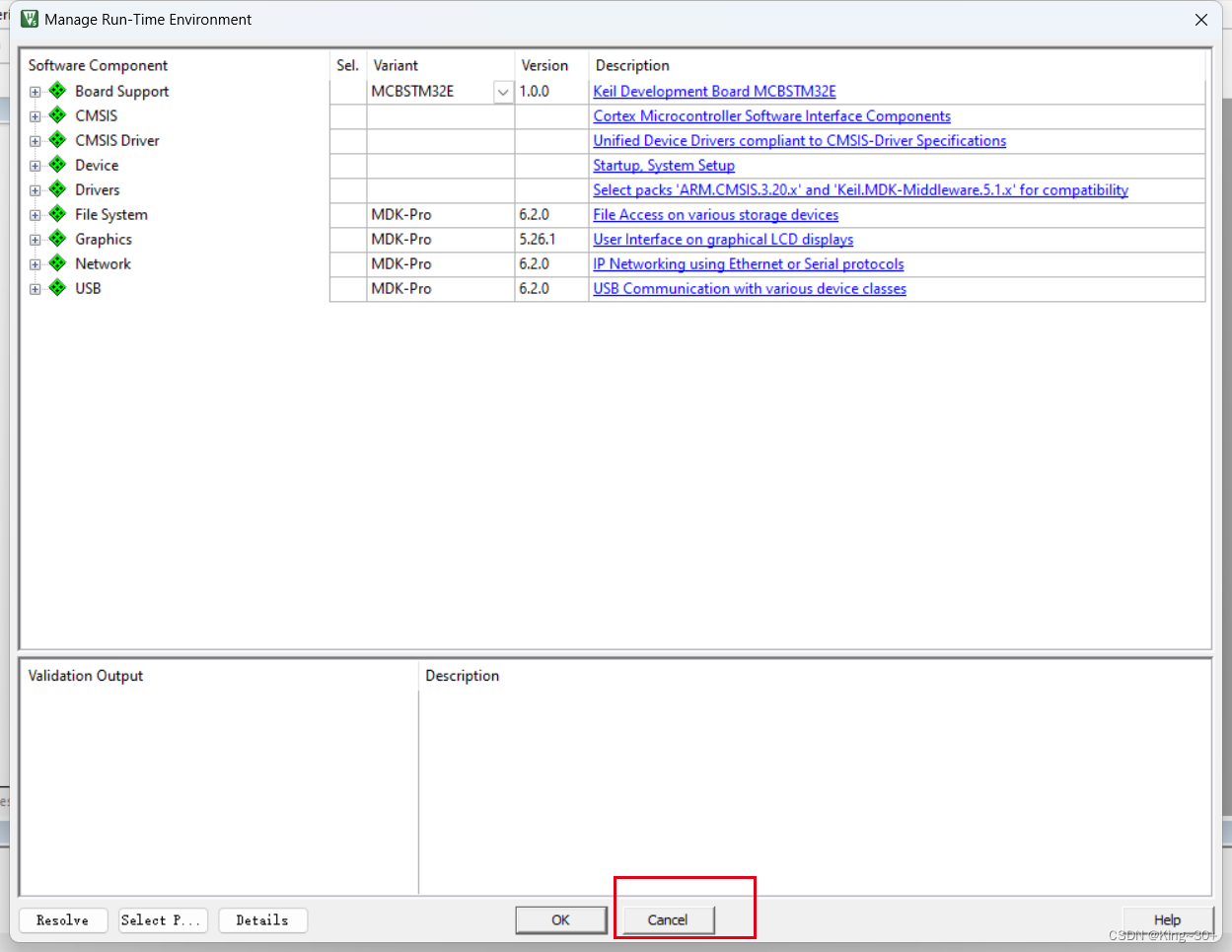Click the Sel. column header

(347, 65)
